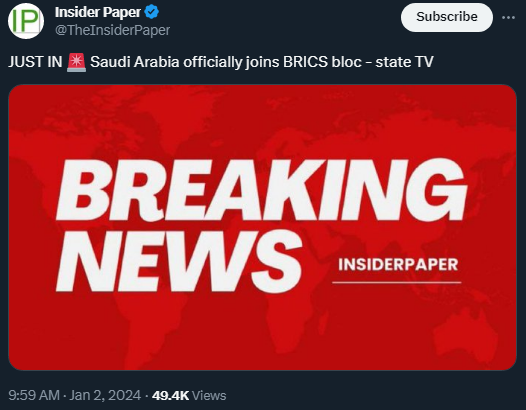Screen dimensions: 526x410
Task: Click the tweet text about Saudi Arabia BRICS
Action: tap(221, 62)
